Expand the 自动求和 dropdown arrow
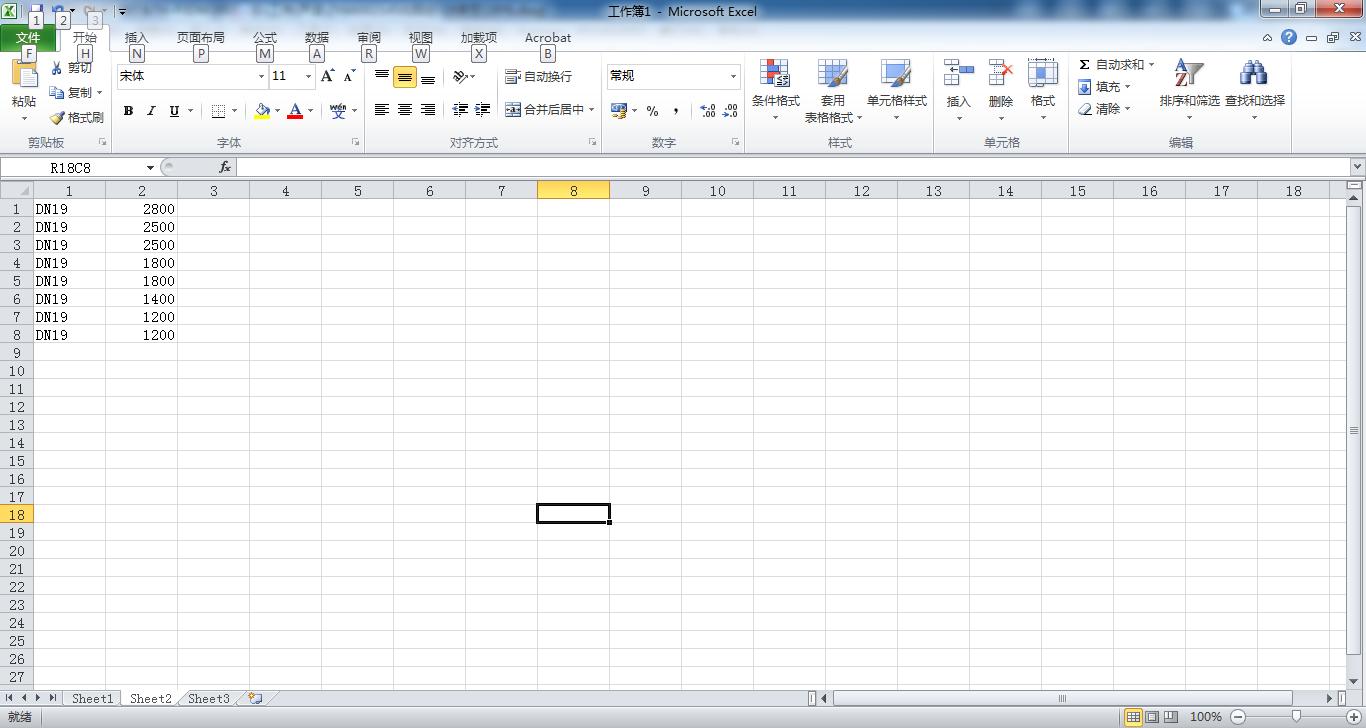The height and width of the screenshot is (728, 1366). pyautogui.click(x=1151, y=65)
